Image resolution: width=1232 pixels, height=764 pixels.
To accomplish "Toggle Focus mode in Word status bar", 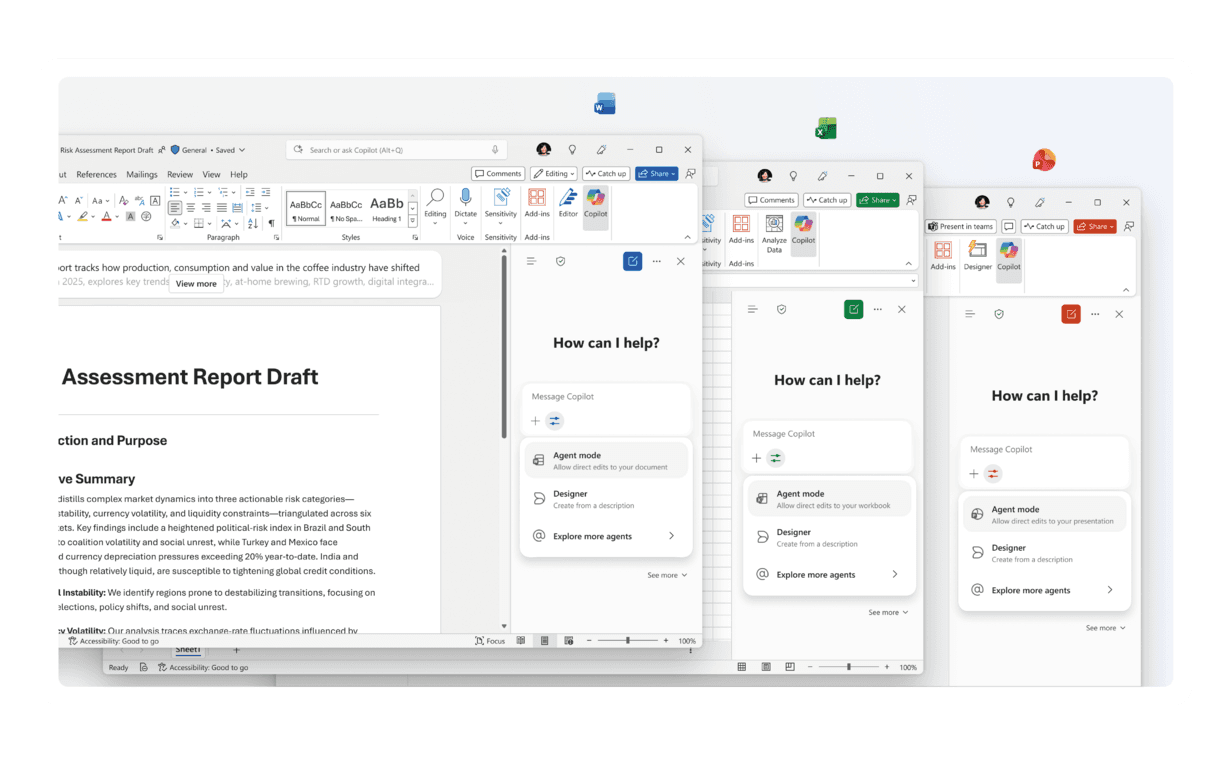I will tap(490, 640).
